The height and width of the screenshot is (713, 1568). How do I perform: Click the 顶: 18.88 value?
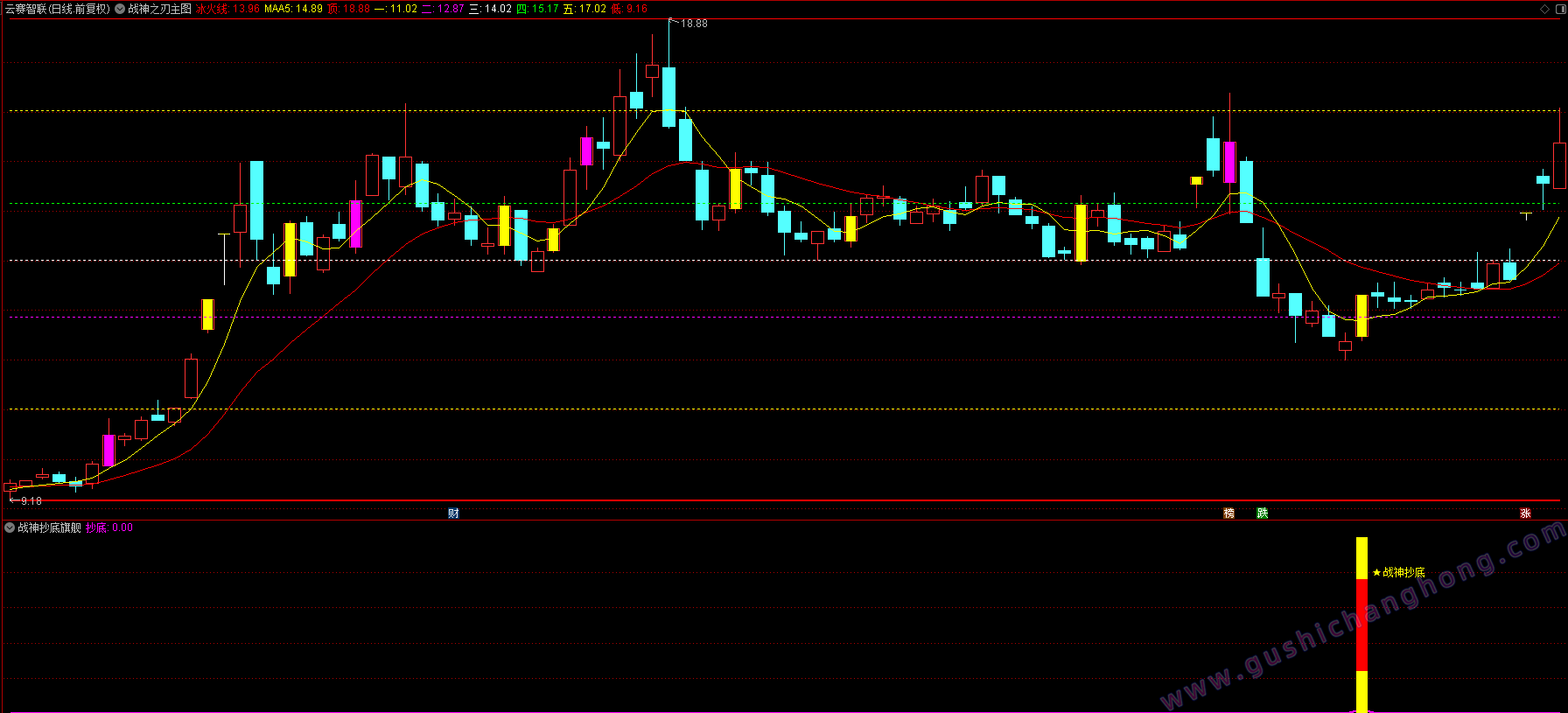[349, 9]
